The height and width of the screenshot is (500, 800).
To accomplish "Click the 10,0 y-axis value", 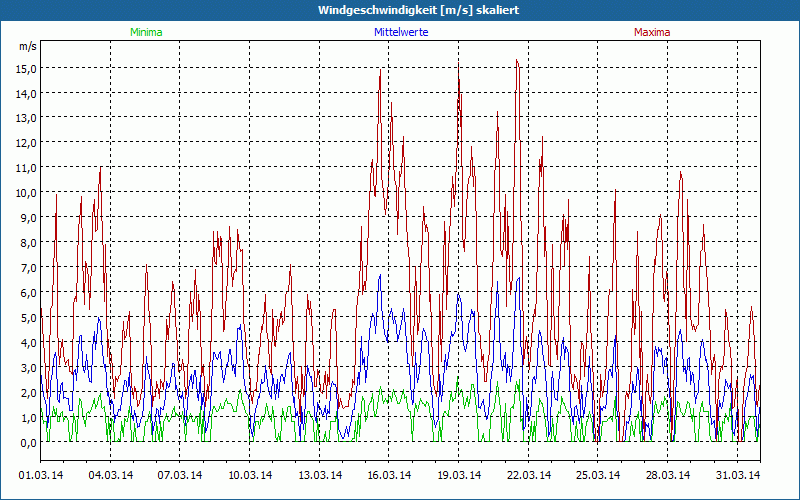I will pyautogui.click(x=28, y=193).
